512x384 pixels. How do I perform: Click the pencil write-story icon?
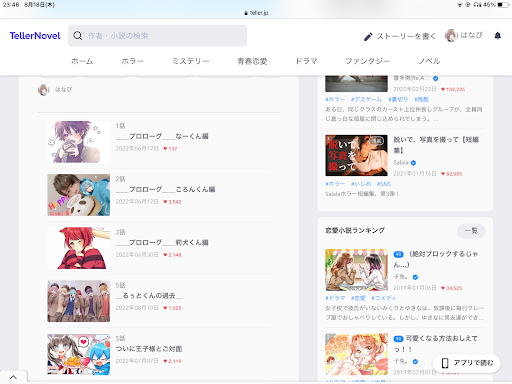[x=368, y=36]
